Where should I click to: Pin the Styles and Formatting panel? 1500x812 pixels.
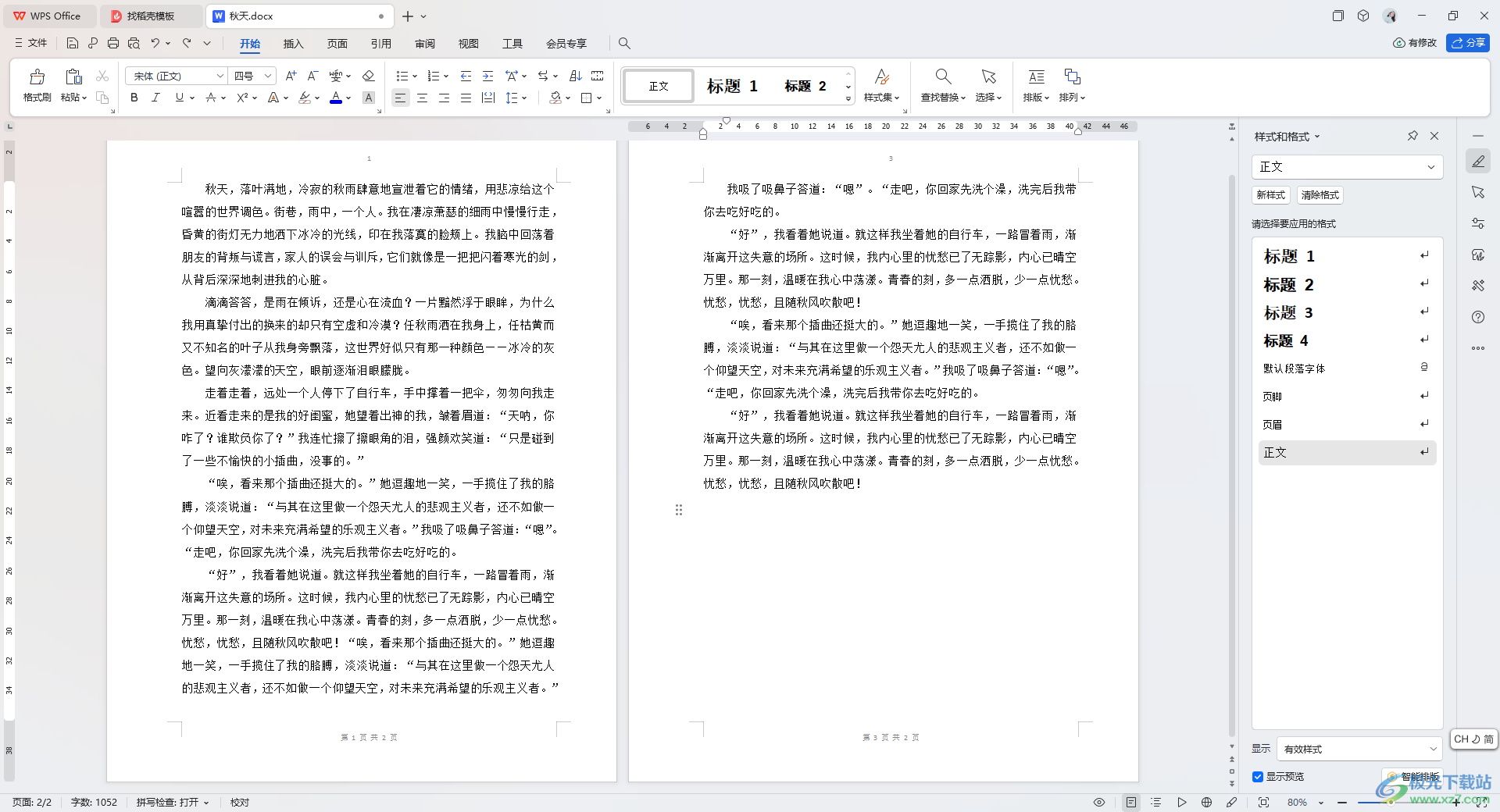(x=1412, y=136)
